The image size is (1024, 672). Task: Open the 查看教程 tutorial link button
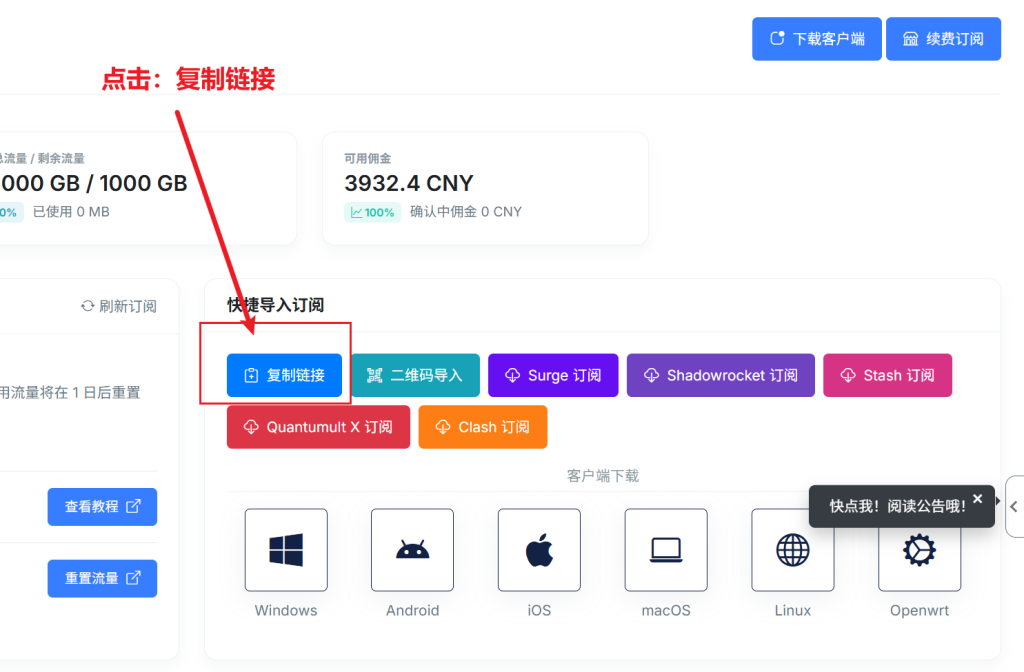pyautogui.click(x=102, y=507)
